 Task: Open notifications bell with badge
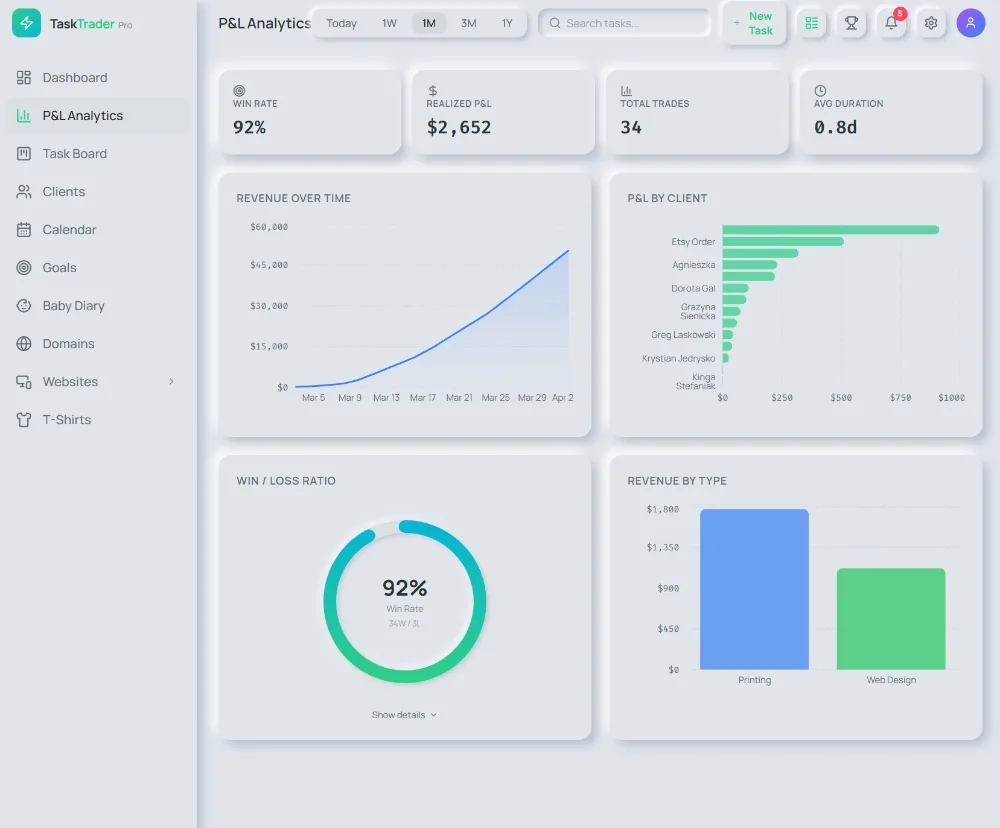point(891,23)
